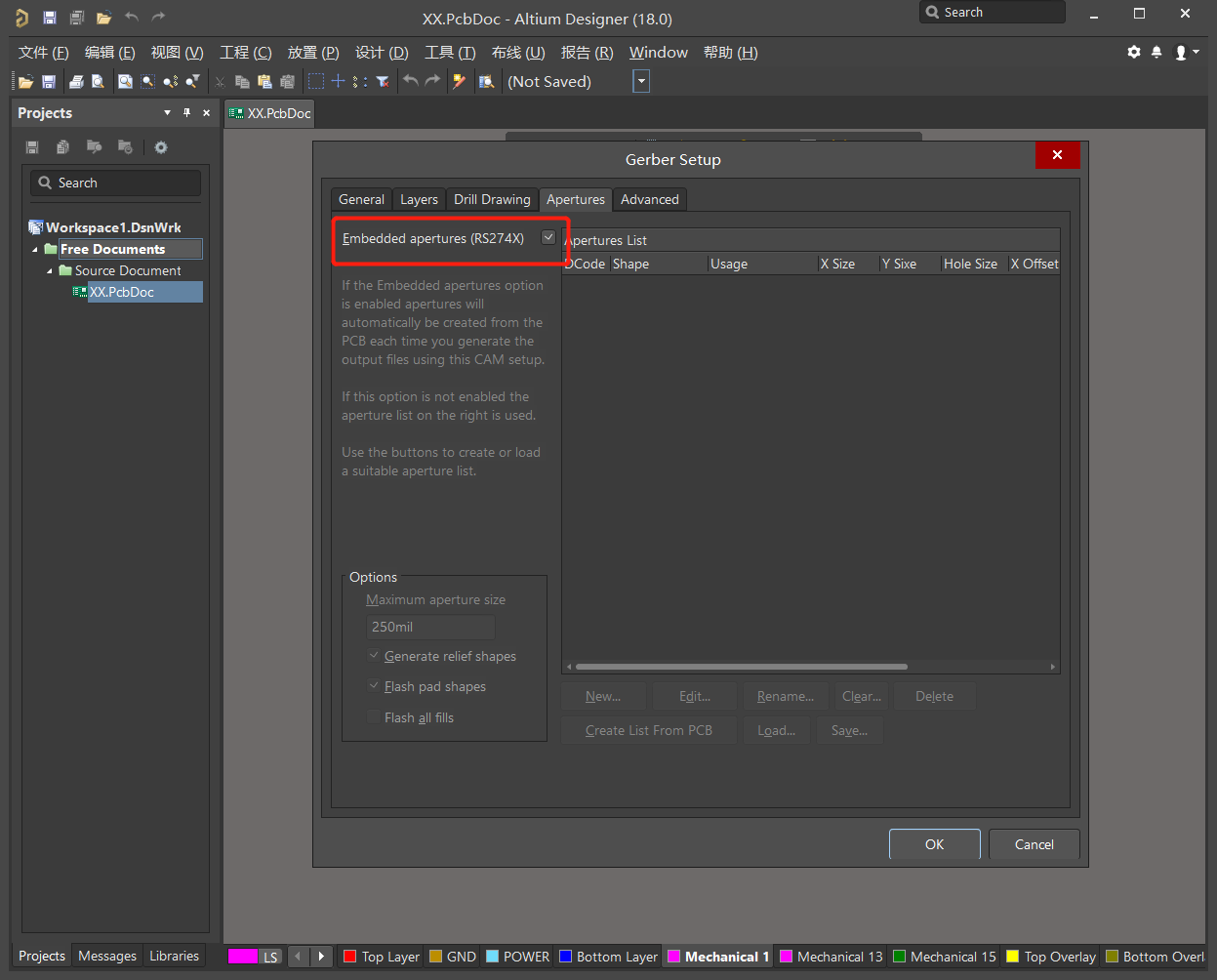Click the New... aperture button
The width and height of the screenshot is (1217, 980).
[x=603, y=696]
